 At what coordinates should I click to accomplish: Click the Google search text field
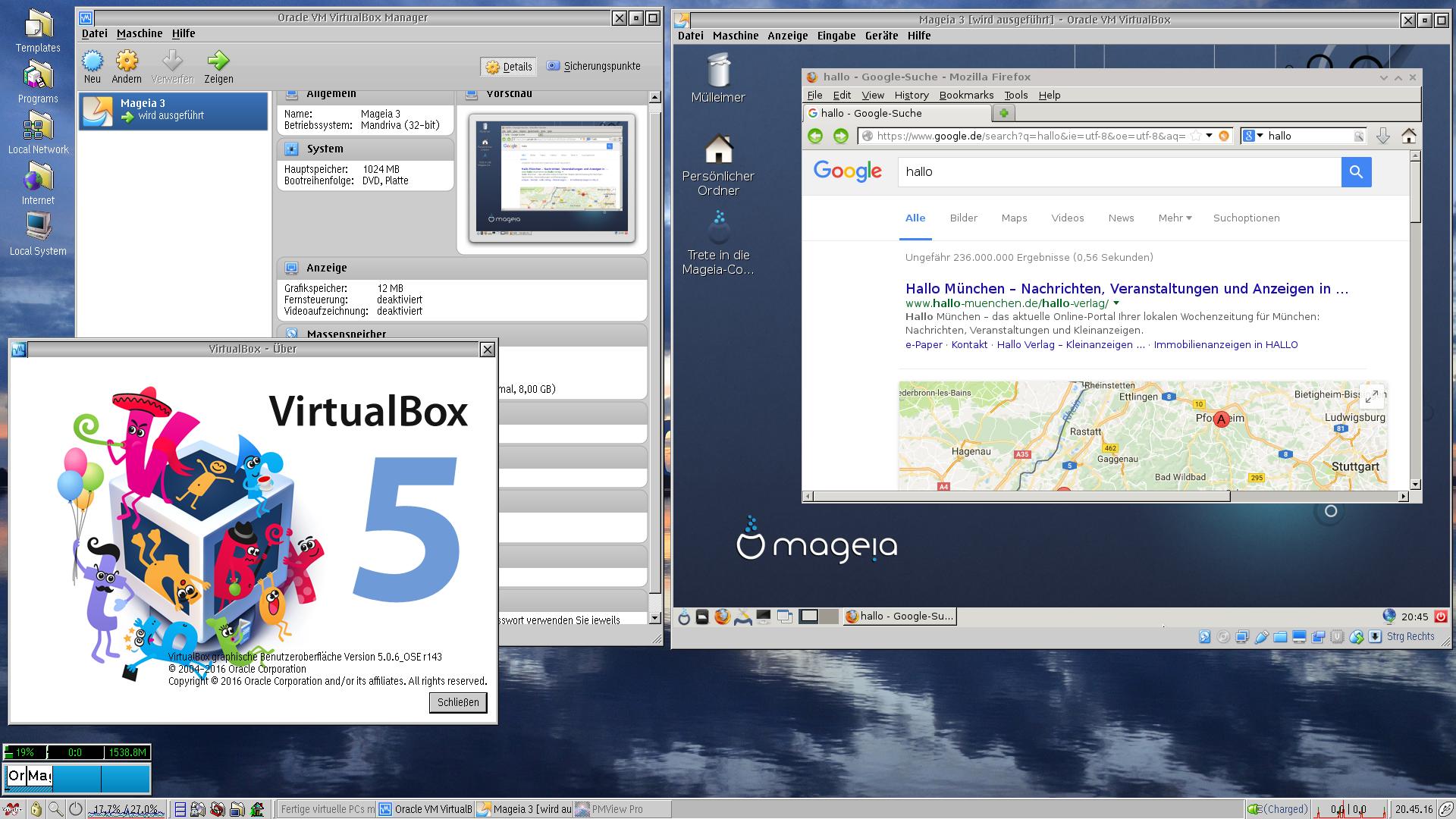pyautogui.click(x=1119, y=172)
